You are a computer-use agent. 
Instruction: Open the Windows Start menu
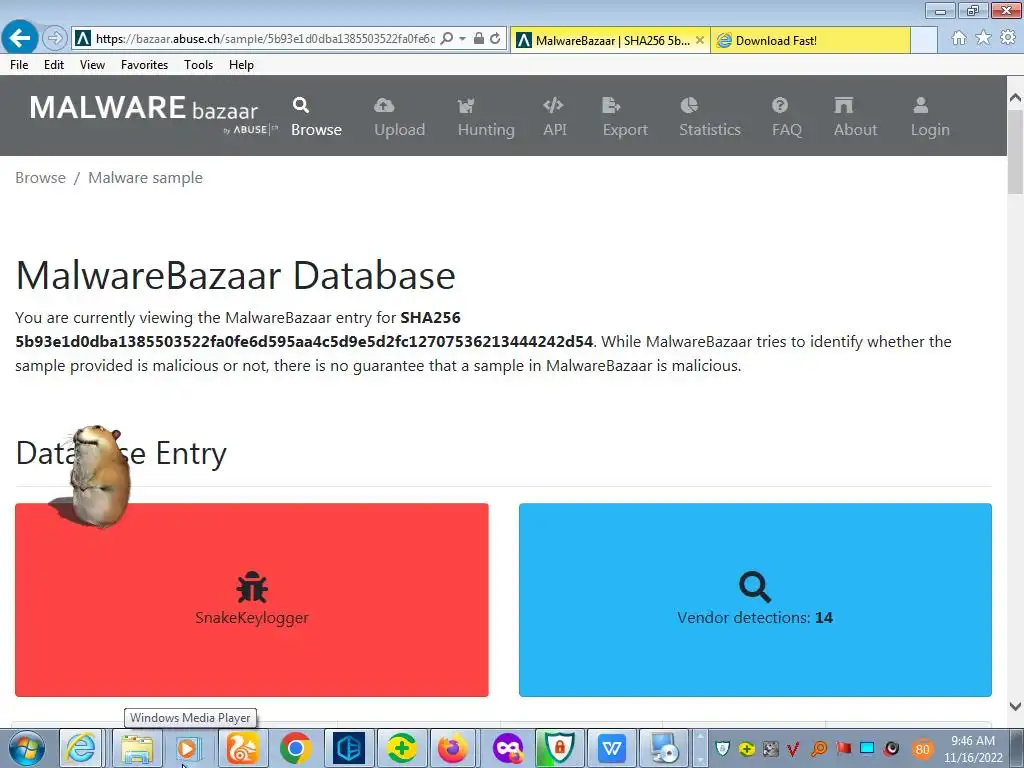pos(27,748)
